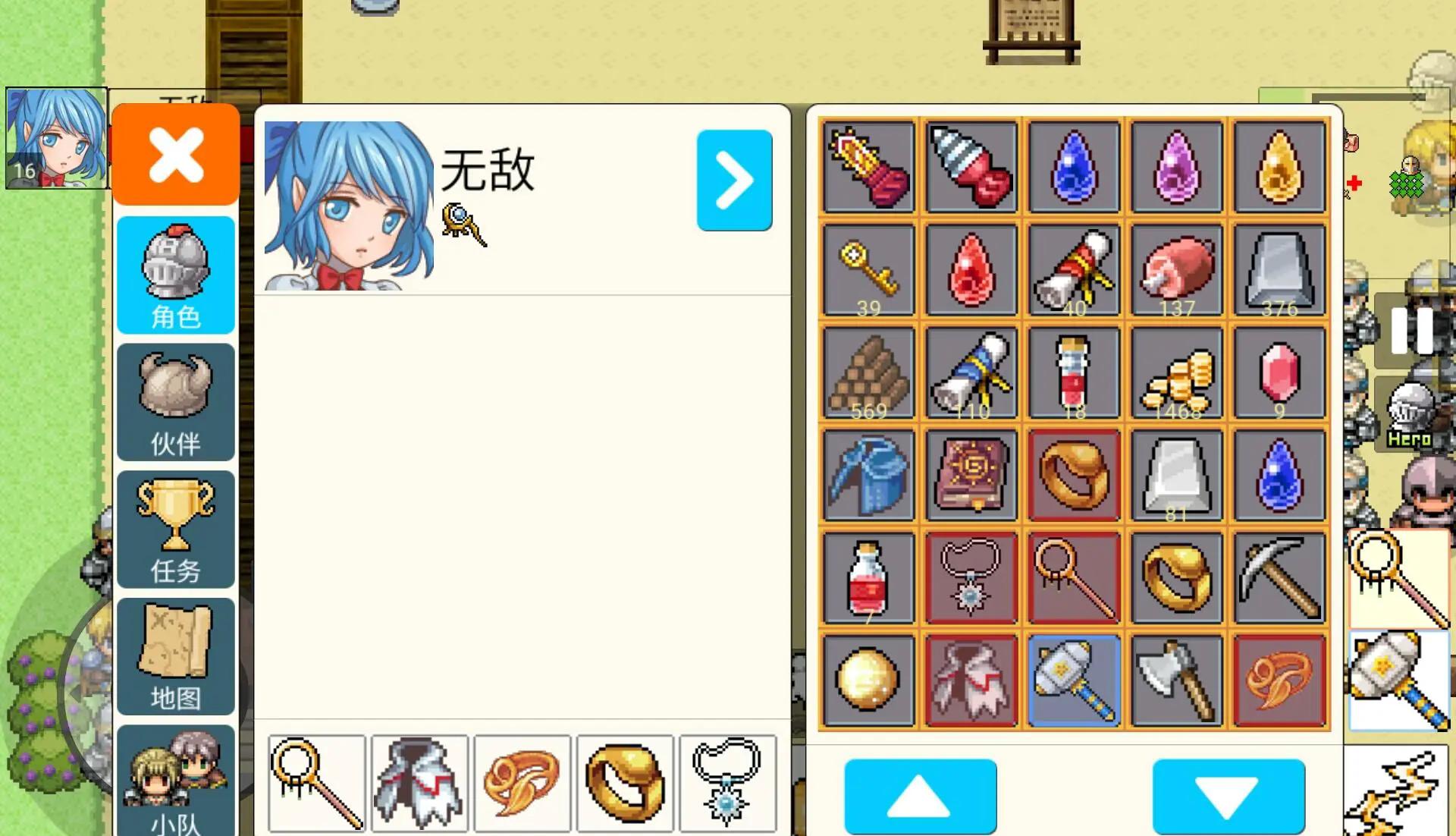Page the inventory down with the down arrow
Screen dimensions: 1456x836
click(x=1228, y=797)
